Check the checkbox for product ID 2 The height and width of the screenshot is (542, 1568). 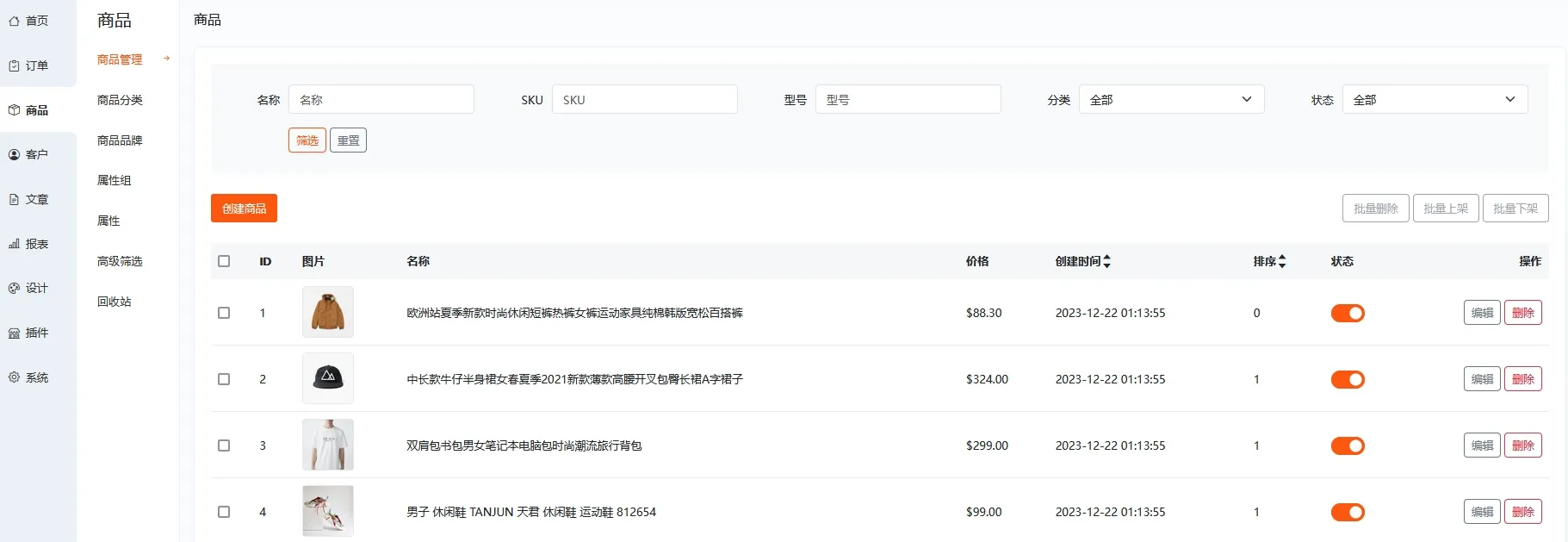224,379
